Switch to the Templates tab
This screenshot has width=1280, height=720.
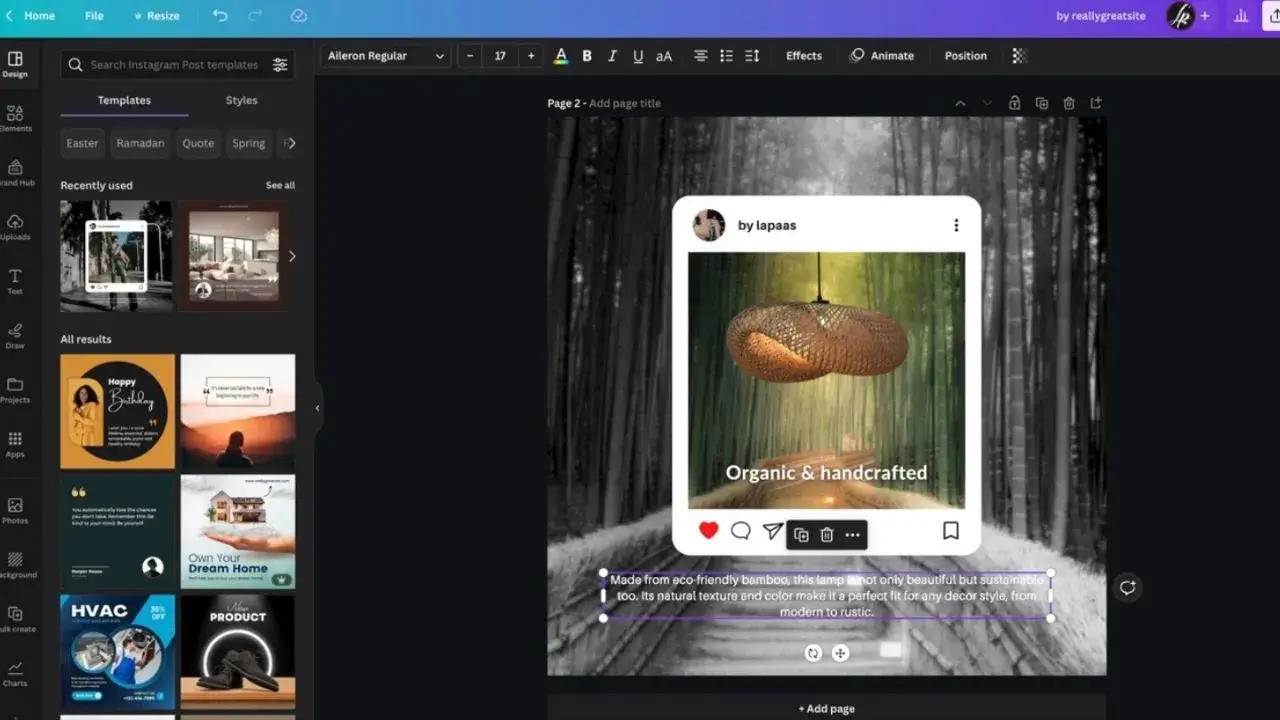tap(124, 101)
